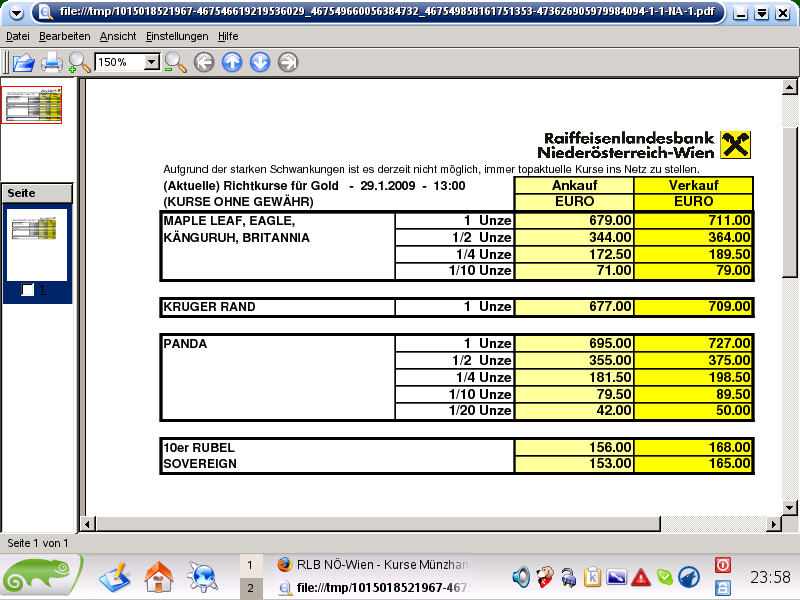This screenshot has width=800, height=600.
Task: Open the Einstellungen menu
Action: 177,36
